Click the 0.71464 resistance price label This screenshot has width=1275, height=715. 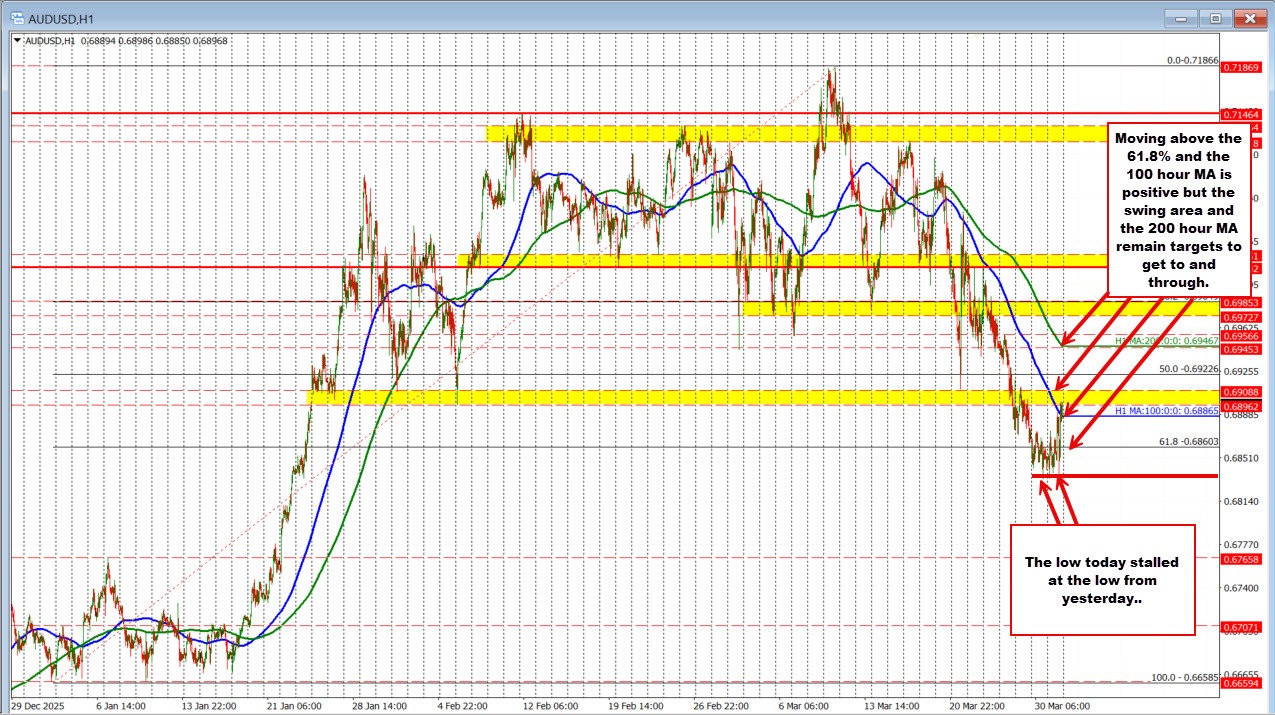tap(1239, 113)
